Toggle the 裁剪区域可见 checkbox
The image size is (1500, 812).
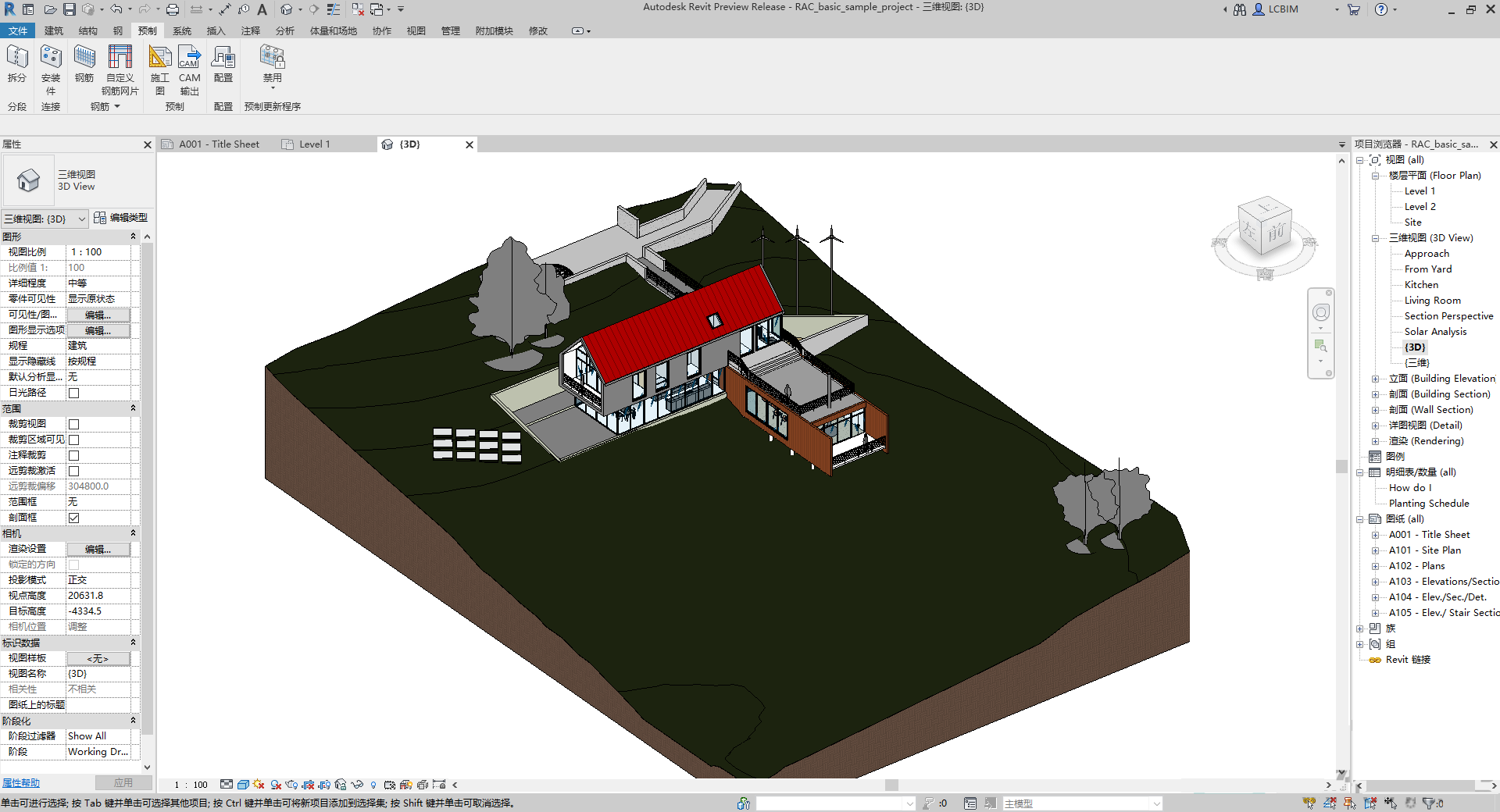click(x=73, y=440)
